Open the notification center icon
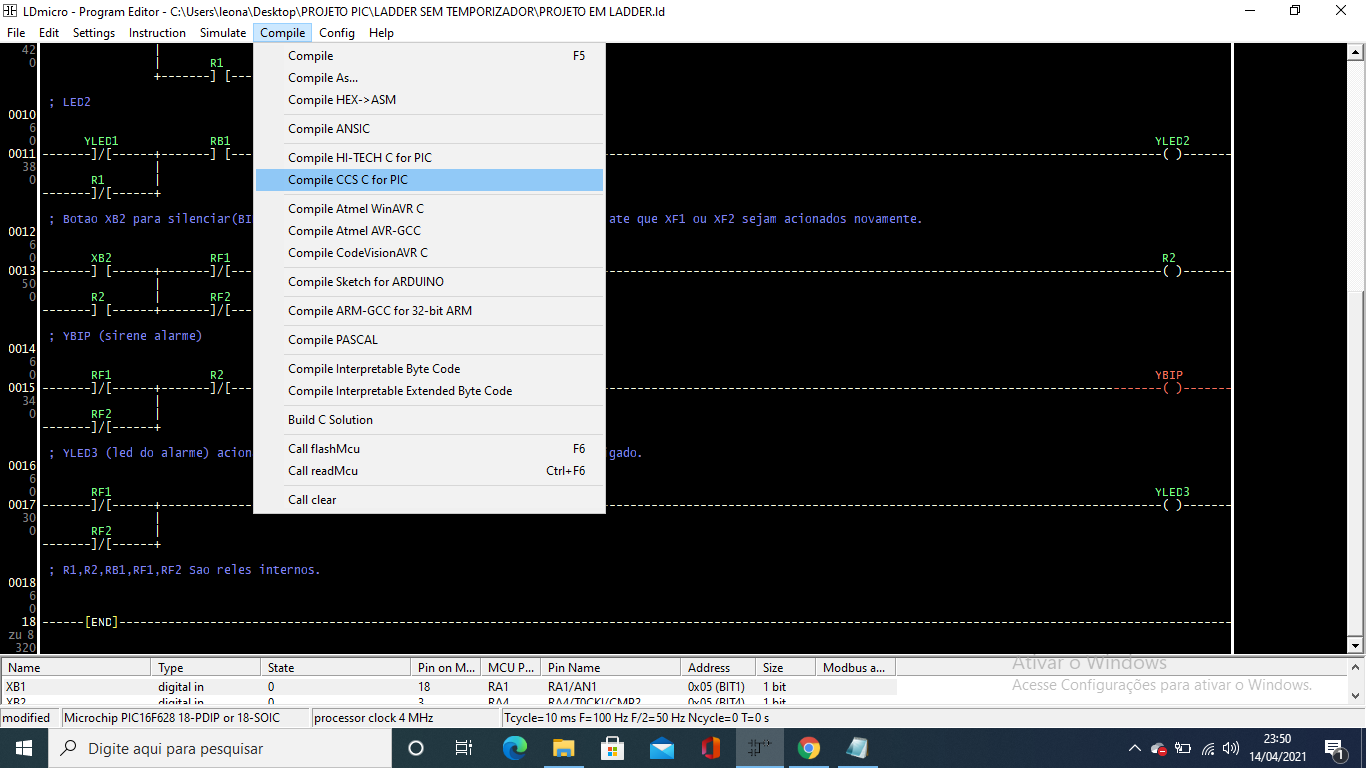 pos(1334,748)
